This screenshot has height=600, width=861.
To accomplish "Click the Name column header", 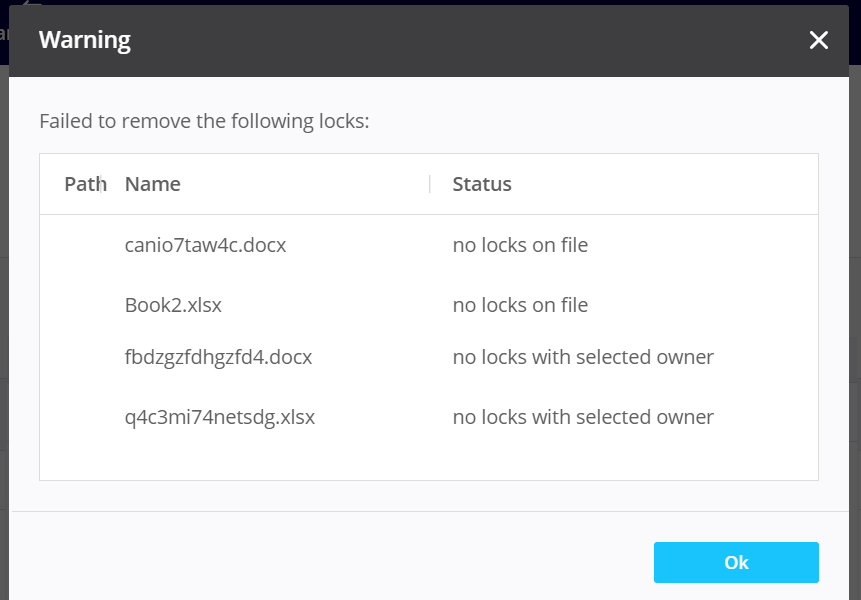I will click(152, 184).
